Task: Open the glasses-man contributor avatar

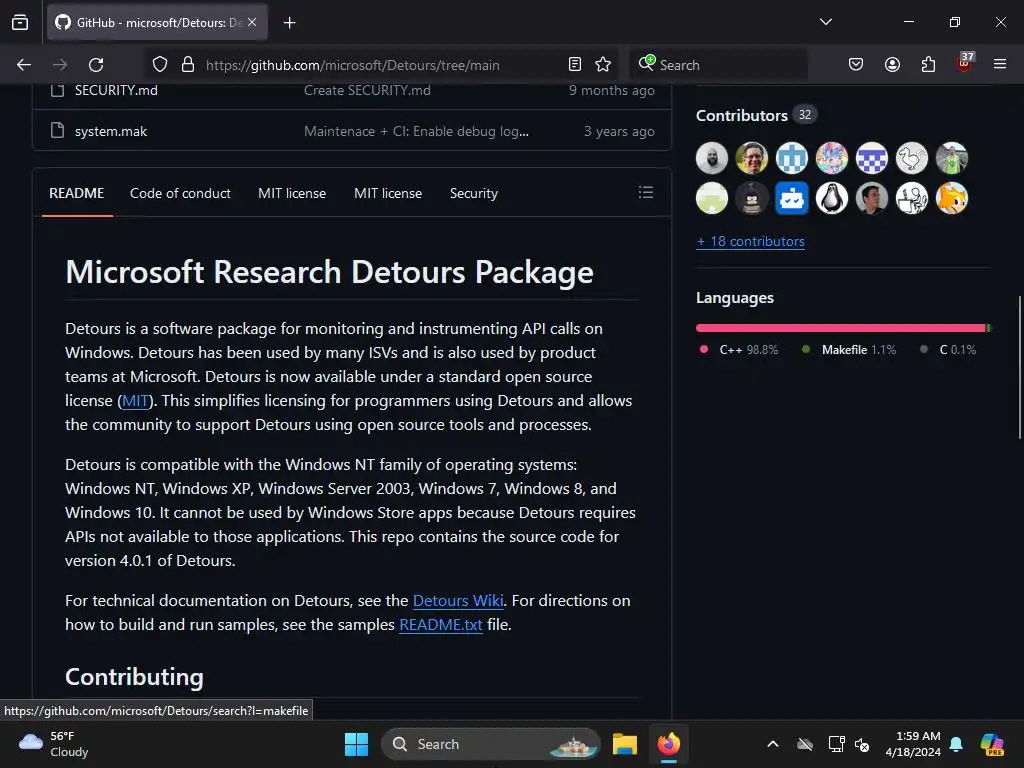Action: point(752,158)
